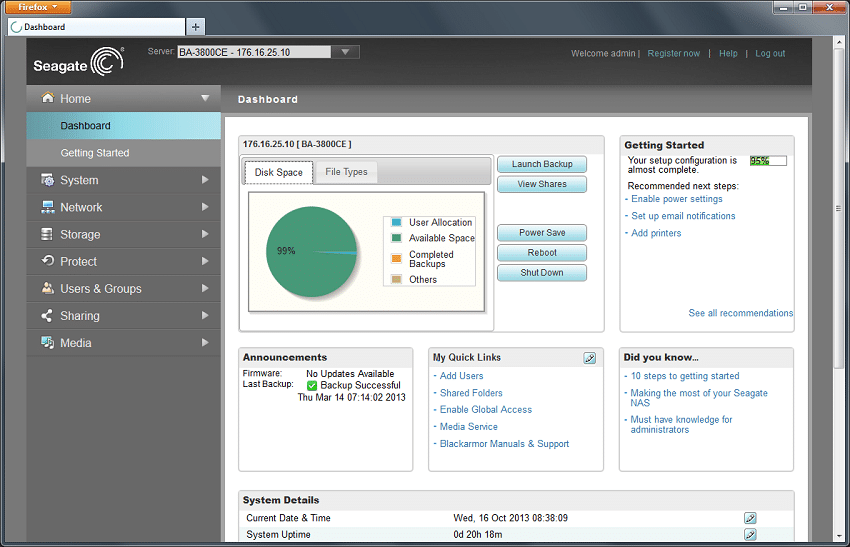Click the Firmware 'No Updates Available' text

coord(350,374)
